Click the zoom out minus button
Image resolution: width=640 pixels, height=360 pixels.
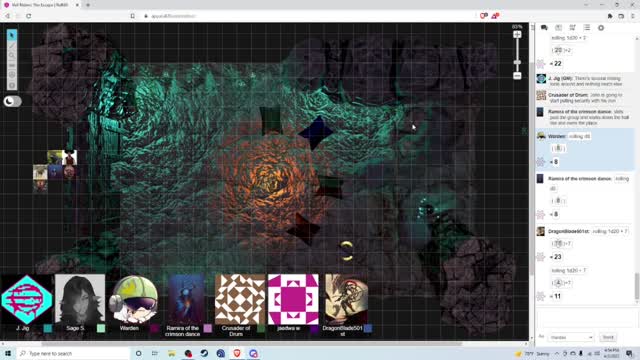(517, 76)
